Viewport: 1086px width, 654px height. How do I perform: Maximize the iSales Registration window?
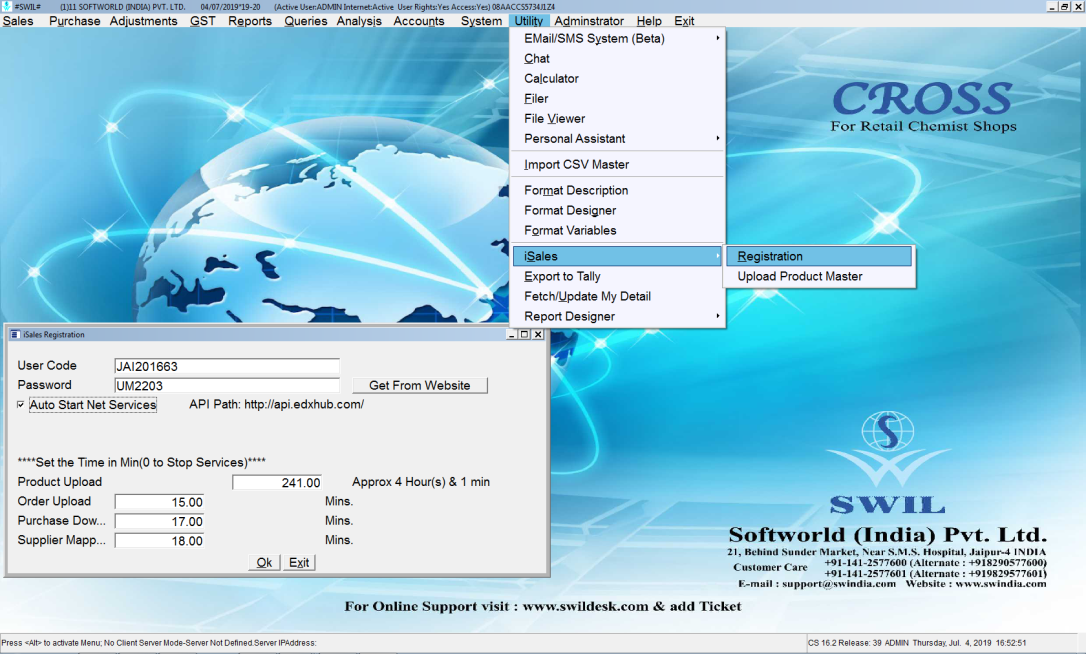524,335
